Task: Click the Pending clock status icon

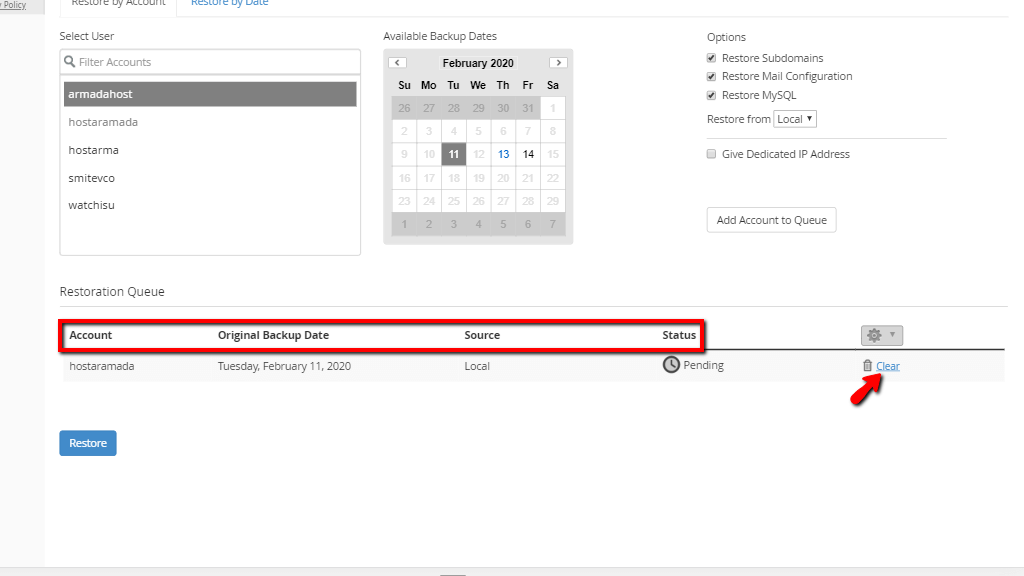Action: tap(671, 364)
